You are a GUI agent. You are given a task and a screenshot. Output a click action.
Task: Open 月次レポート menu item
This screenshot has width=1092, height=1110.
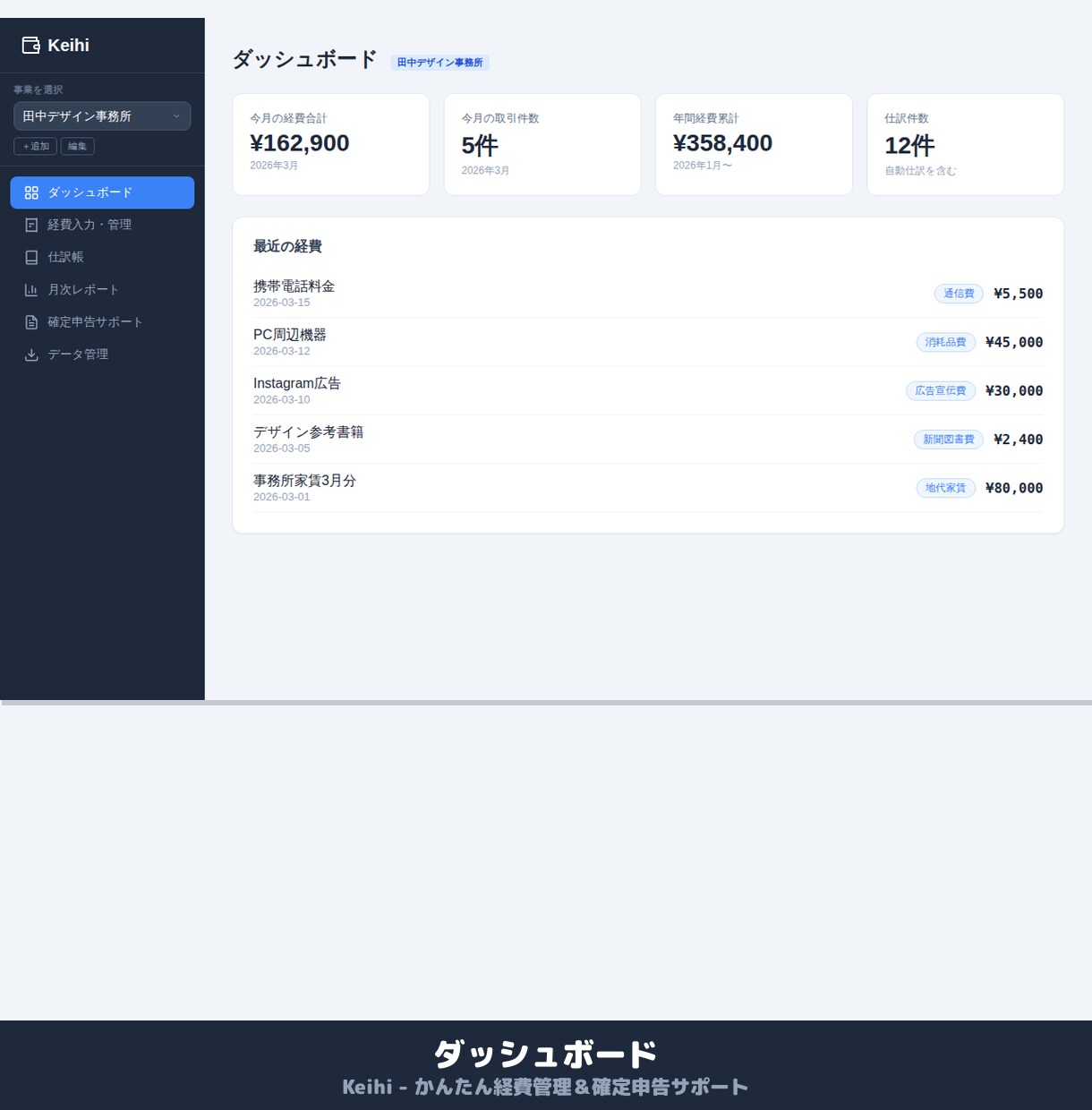[102, 289]
